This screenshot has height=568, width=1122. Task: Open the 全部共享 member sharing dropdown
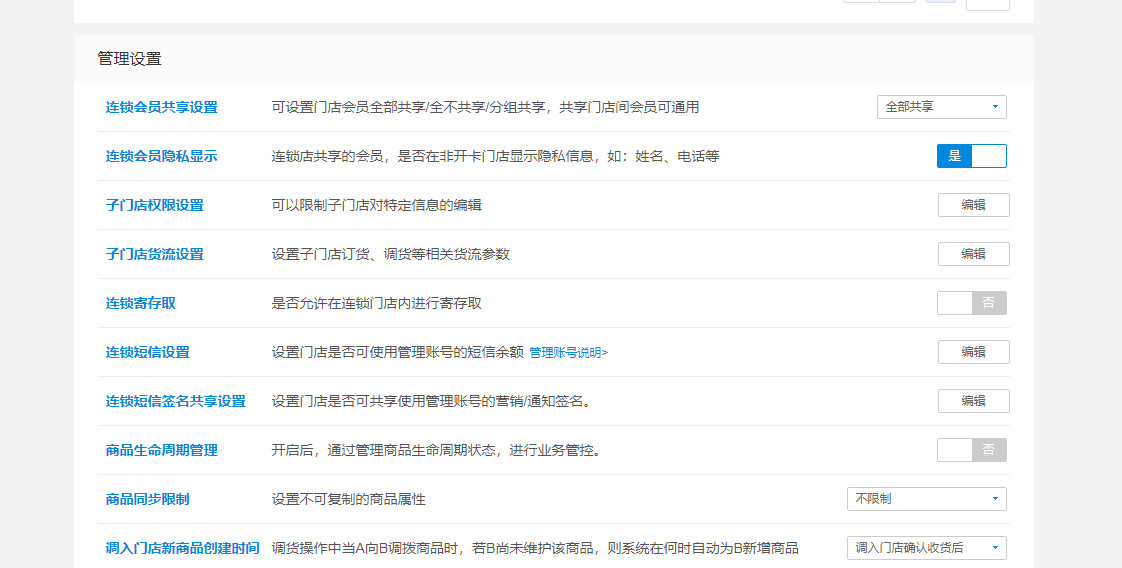pos(941,107)
